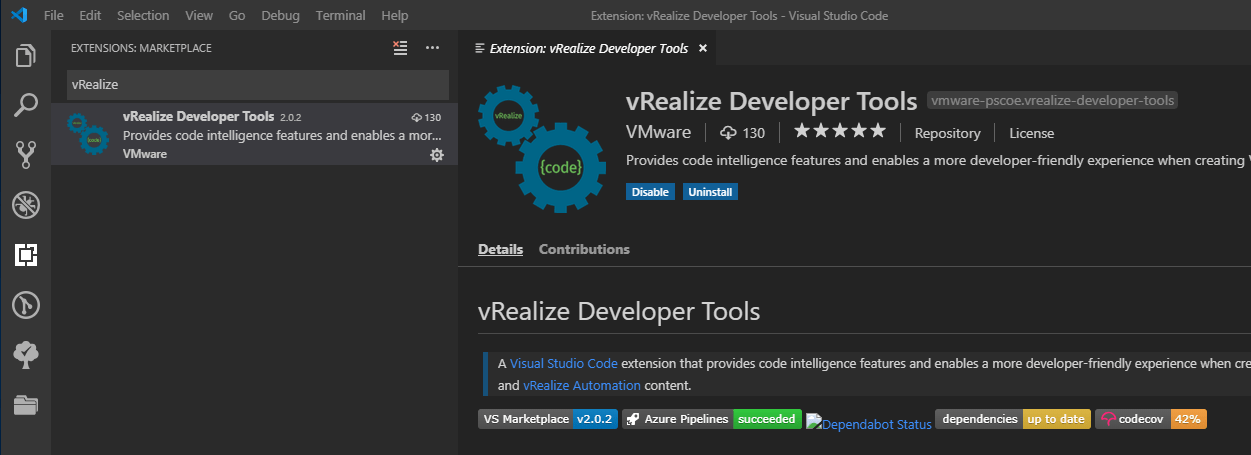Image resolution: width=1251 pixels, height=455 pixels.
Task: Open the Extensions view icon
Action: click(25, 255)
